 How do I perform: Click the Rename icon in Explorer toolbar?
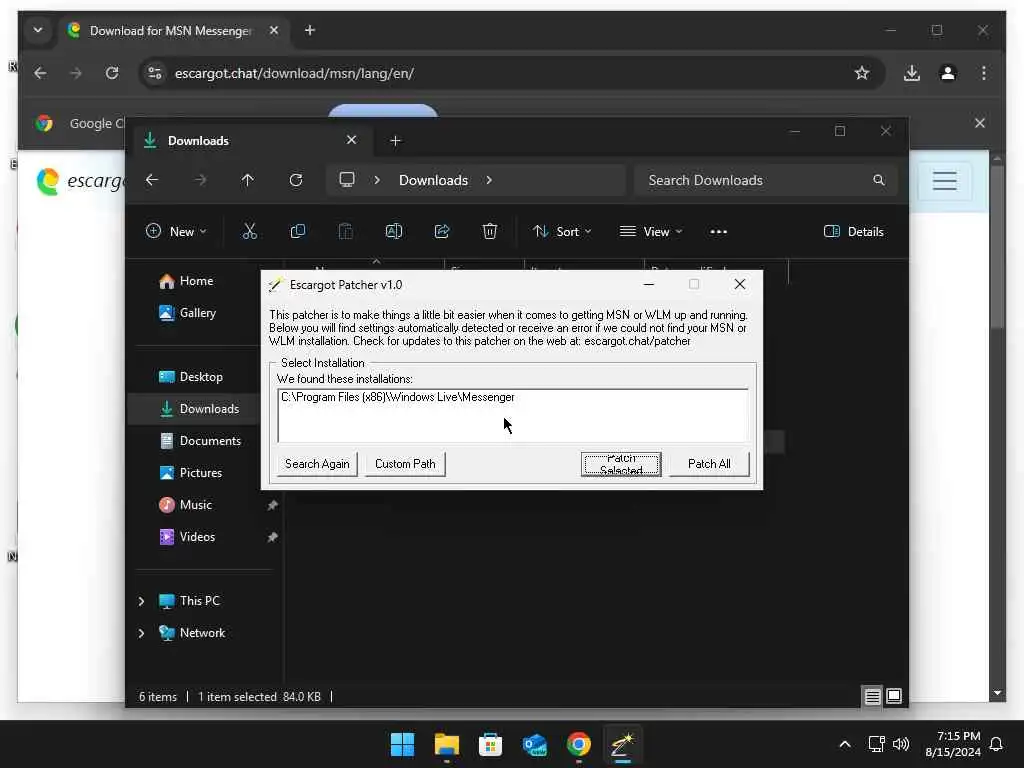[x=394, y=231]
